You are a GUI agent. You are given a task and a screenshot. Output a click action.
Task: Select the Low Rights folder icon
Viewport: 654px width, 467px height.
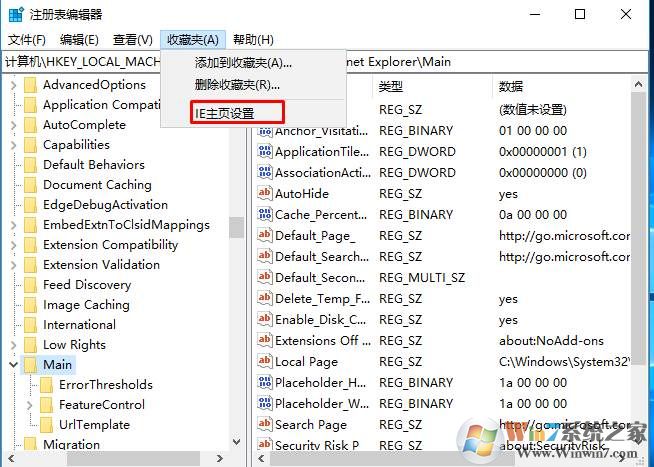(30, 345)
